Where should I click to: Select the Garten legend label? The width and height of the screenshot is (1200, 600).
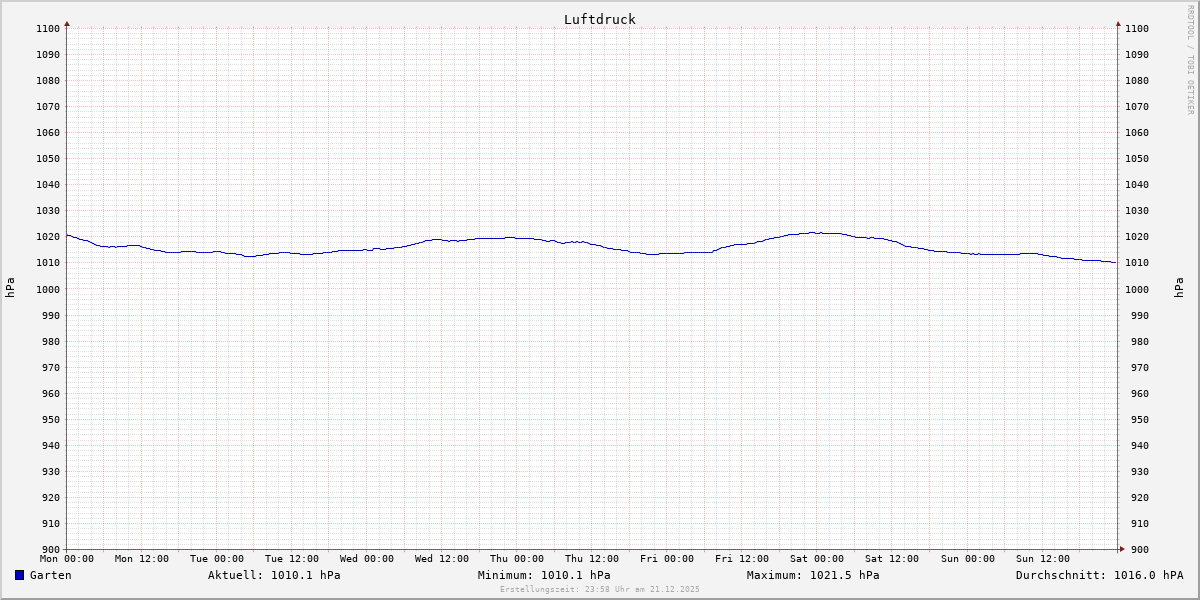point(50,575)
